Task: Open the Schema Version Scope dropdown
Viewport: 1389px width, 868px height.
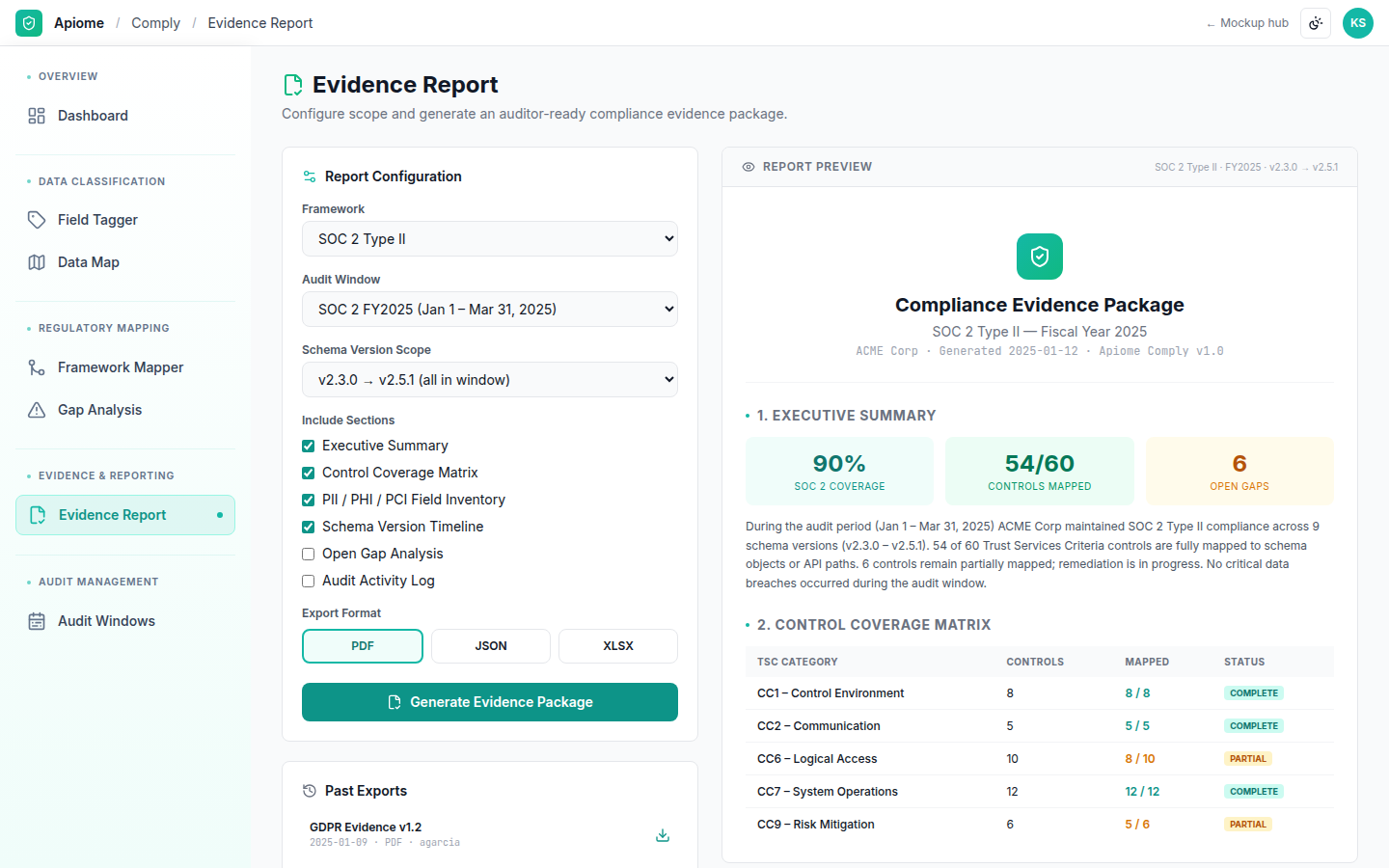Action: click(490, 380)
